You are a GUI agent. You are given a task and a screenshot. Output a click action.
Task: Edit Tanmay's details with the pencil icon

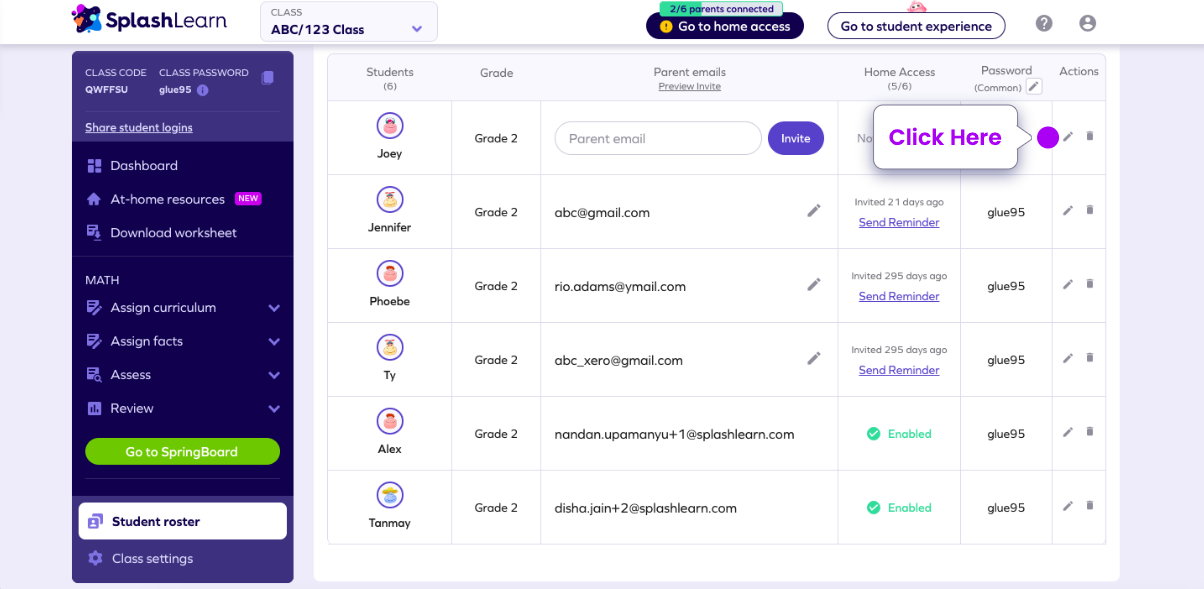coord(1067,506)
